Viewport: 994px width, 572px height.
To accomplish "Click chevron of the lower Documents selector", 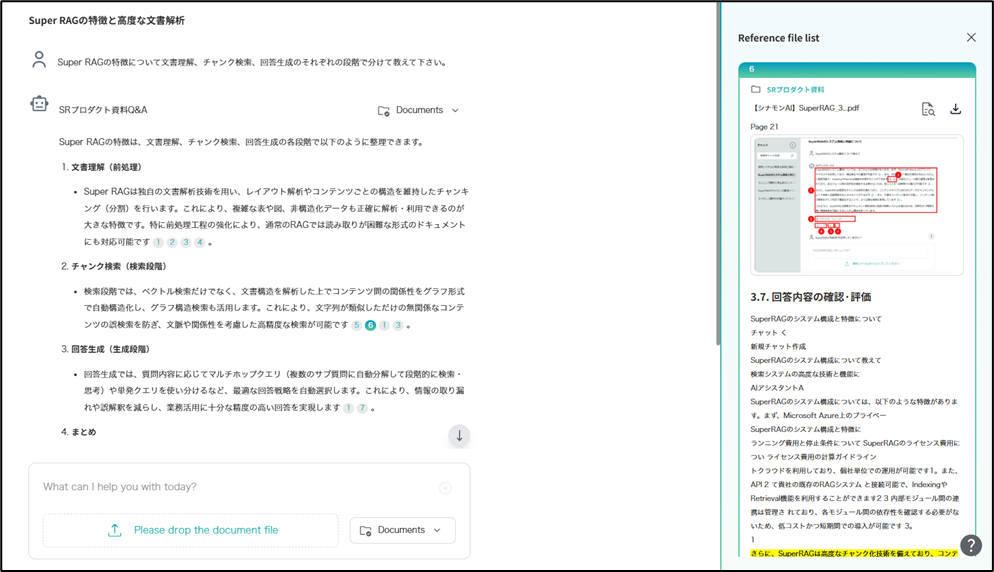I will coord(437,530).
